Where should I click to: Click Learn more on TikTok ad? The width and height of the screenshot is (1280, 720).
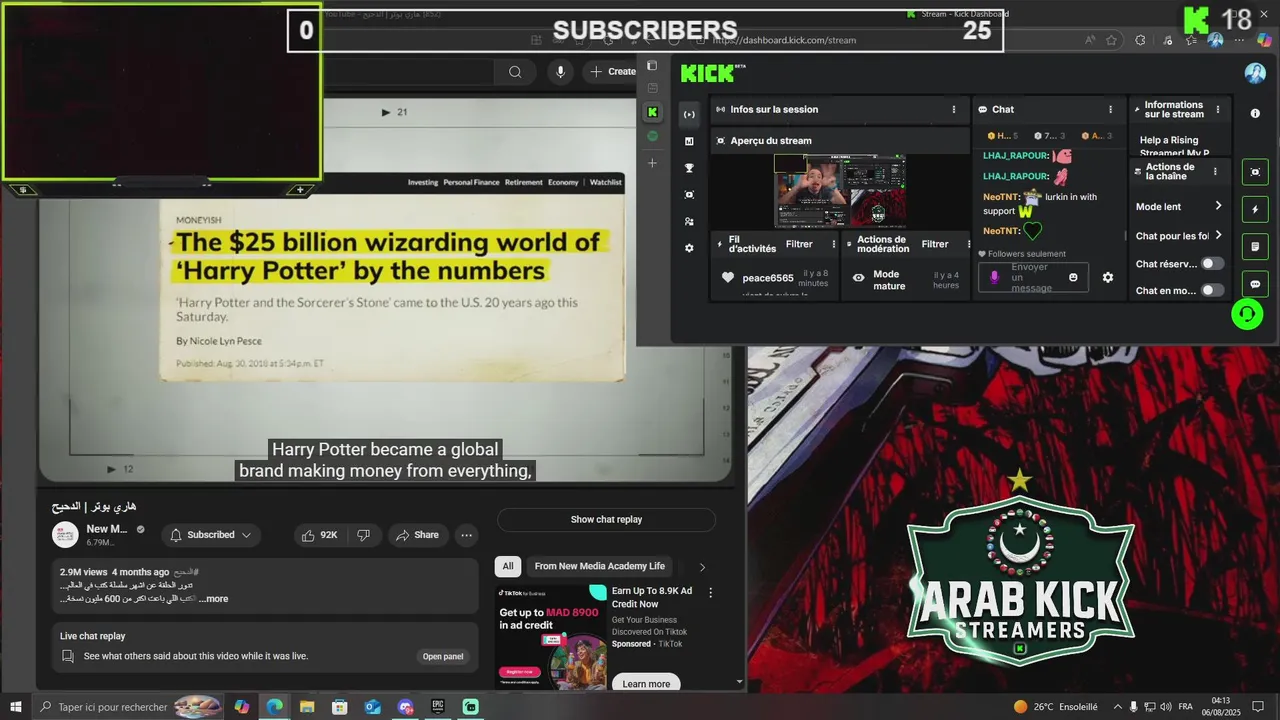pos(646,684)
